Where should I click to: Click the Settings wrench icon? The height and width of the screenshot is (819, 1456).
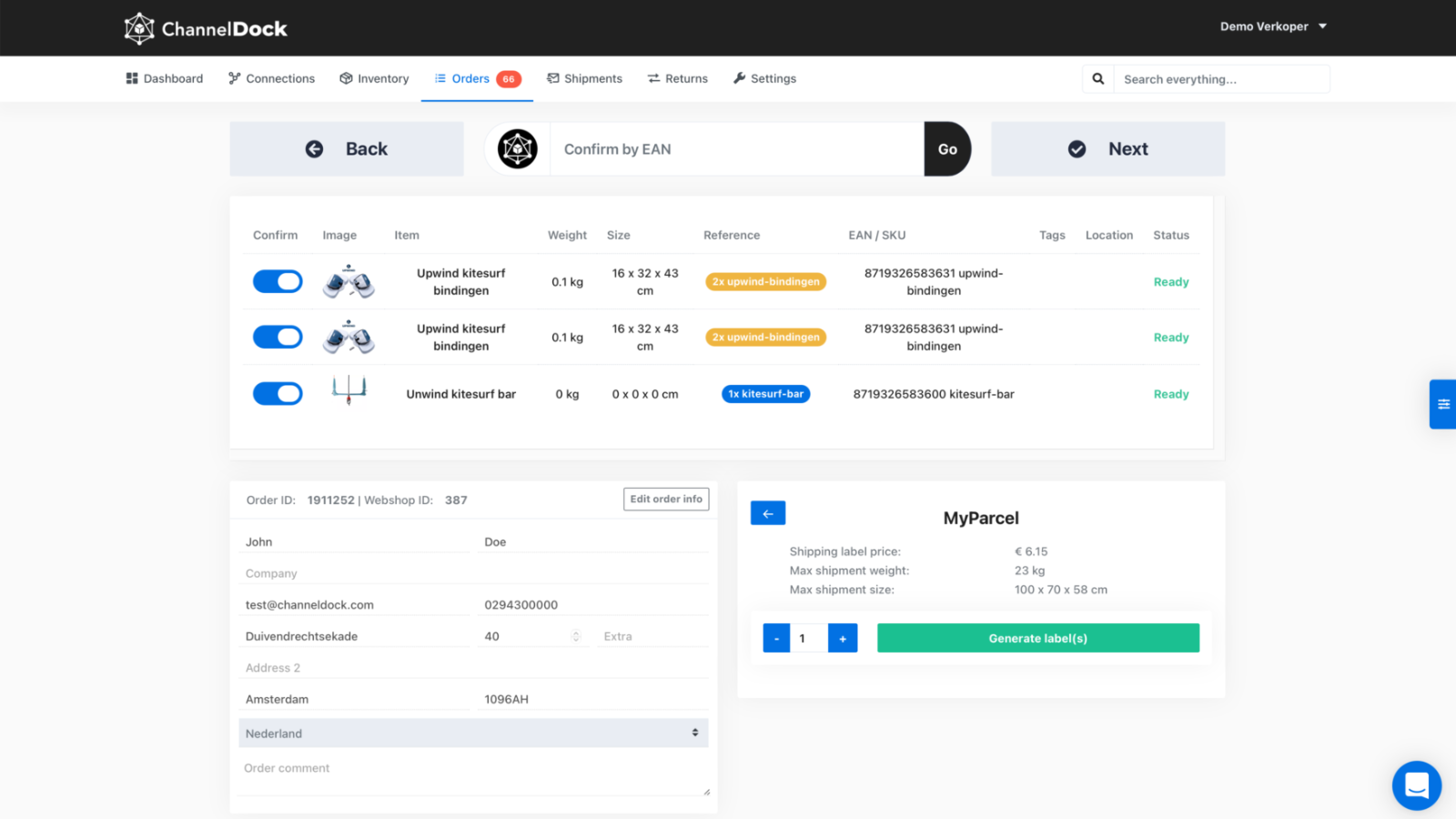[x=739, y=78]
